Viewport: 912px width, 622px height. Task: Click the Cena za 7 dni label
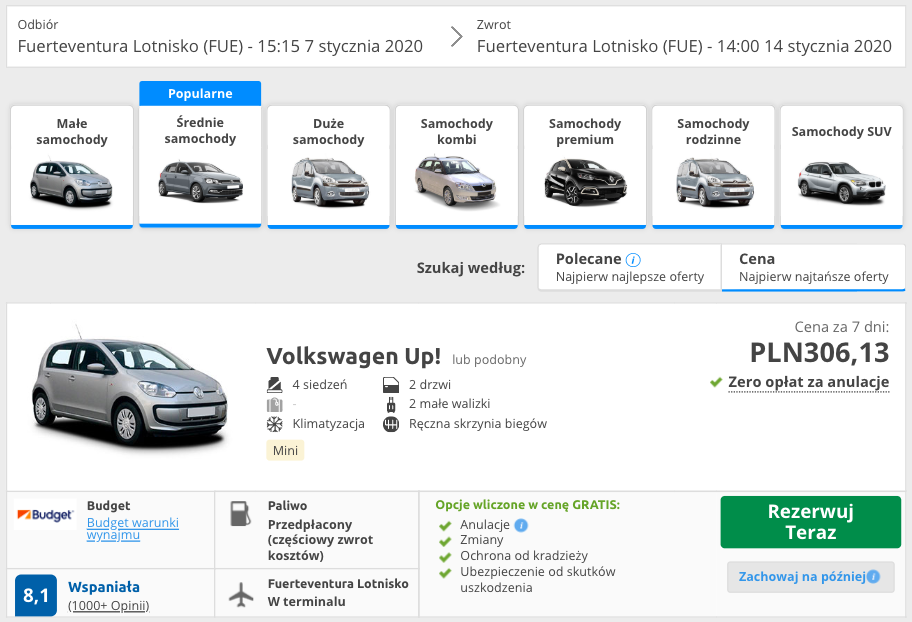842,327
